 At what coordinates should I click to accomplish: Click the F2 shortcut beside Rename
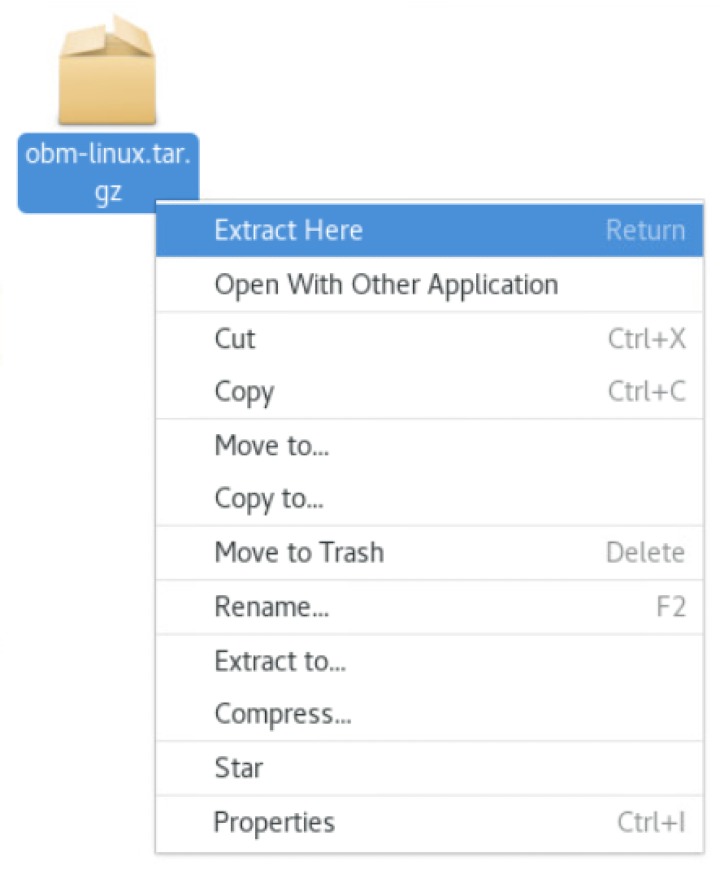(674, 606)
